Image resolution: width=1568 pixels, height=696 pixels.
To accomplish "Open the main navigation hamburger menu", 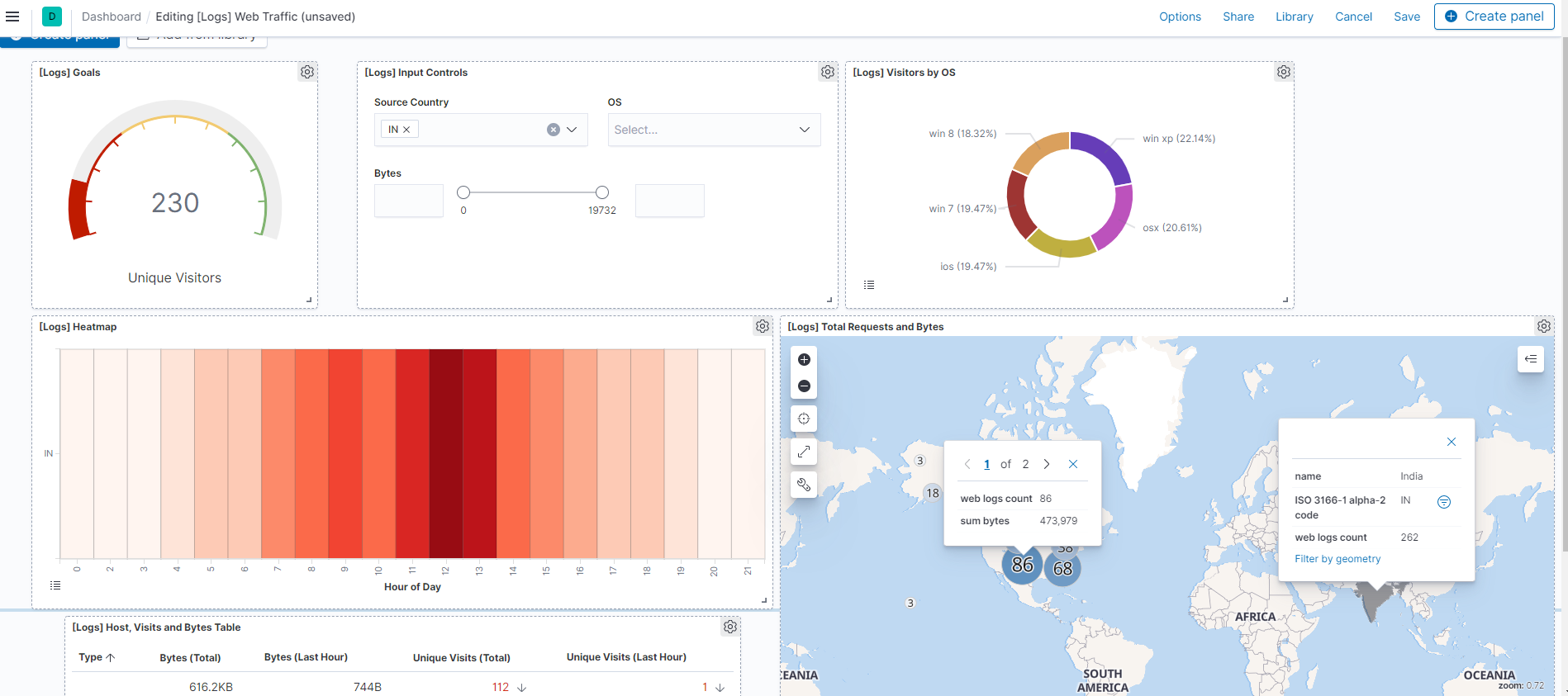I will tap(12, 17).
